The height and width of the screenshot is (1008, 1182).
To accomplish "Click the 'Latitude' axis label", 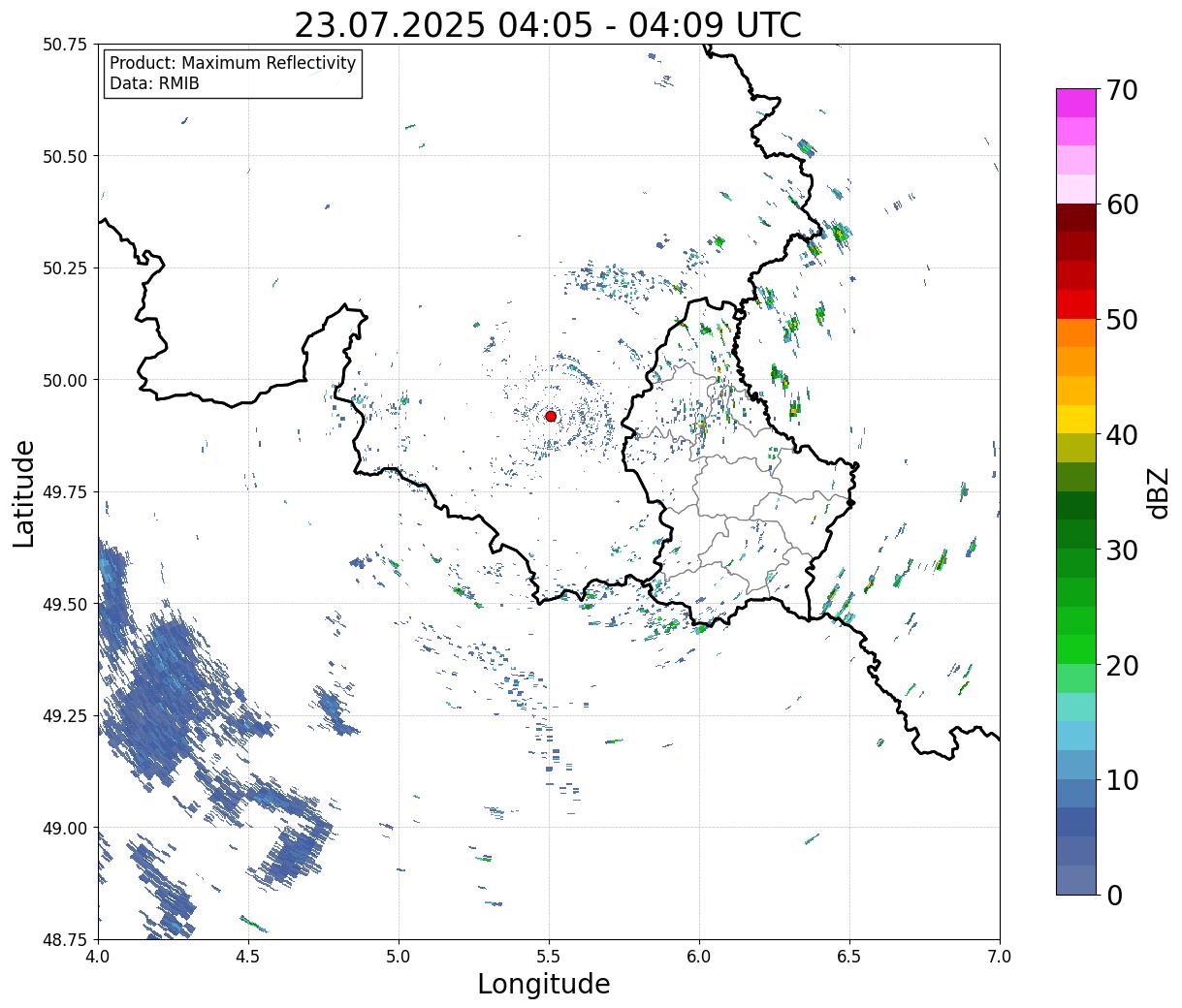I will click(24, 492).
